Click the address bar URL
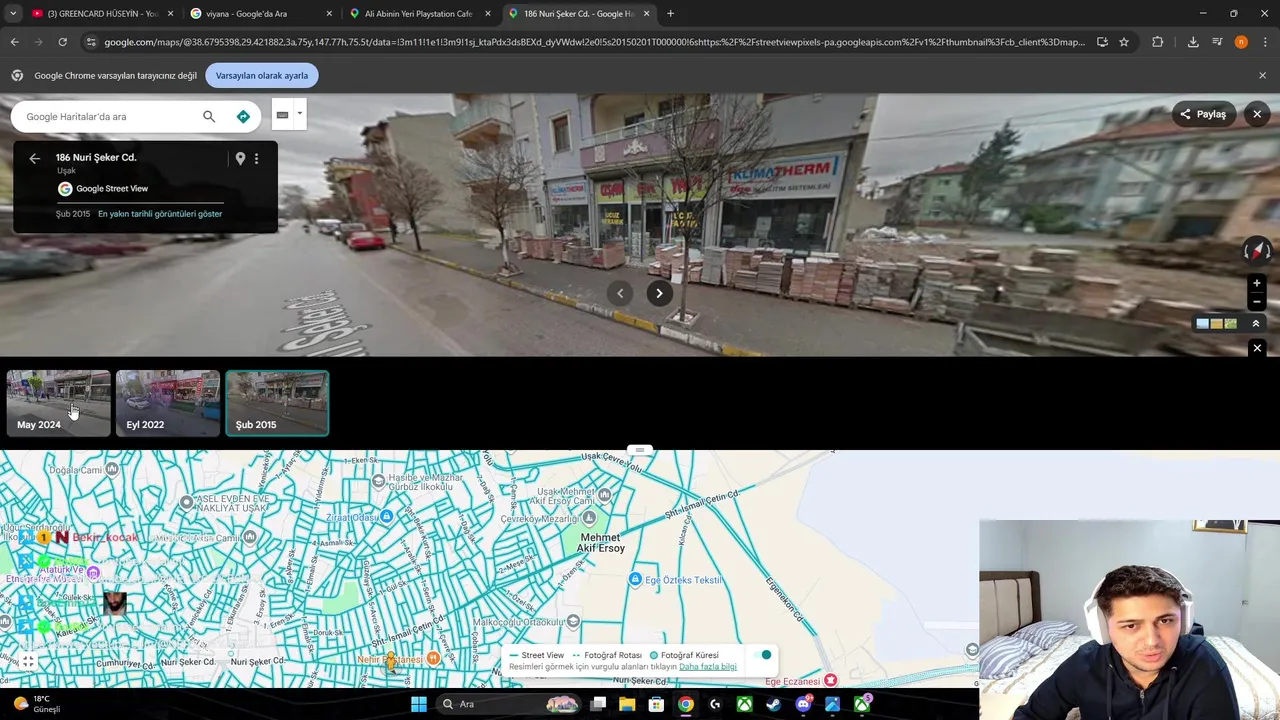Screen dimensions: 1280x720 click(x=594, y=42)
